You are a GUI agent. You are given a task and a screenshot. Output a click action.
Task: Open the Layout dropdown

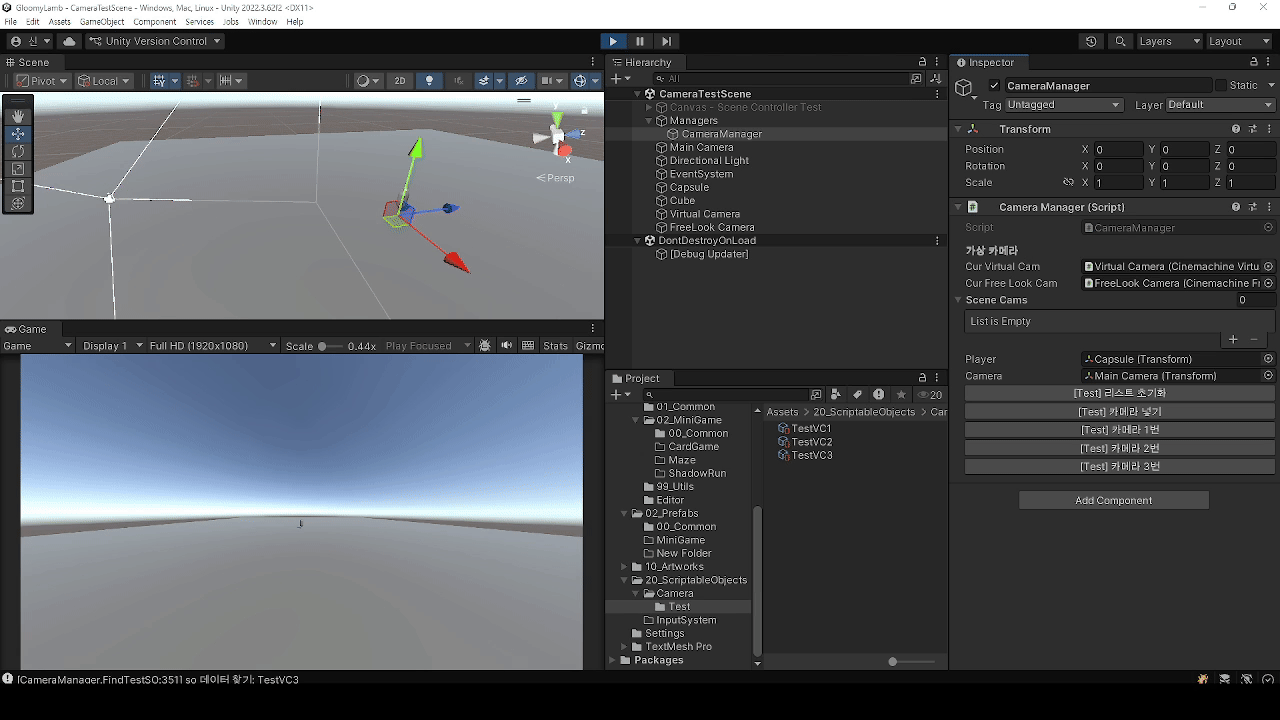click(1239, 41)
